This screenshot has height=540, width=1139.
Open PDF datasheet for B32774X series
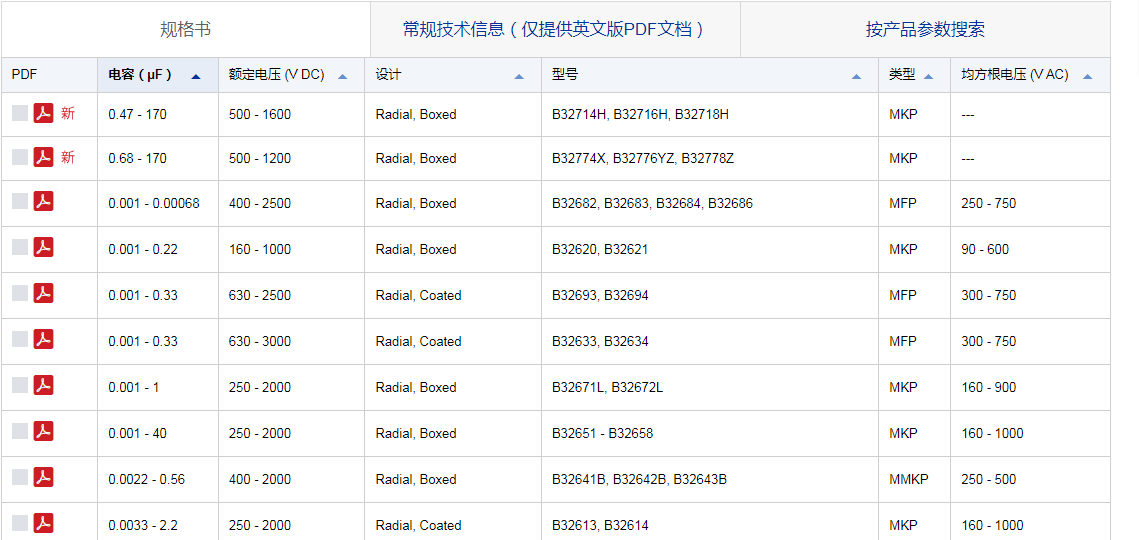click(43, 158)
